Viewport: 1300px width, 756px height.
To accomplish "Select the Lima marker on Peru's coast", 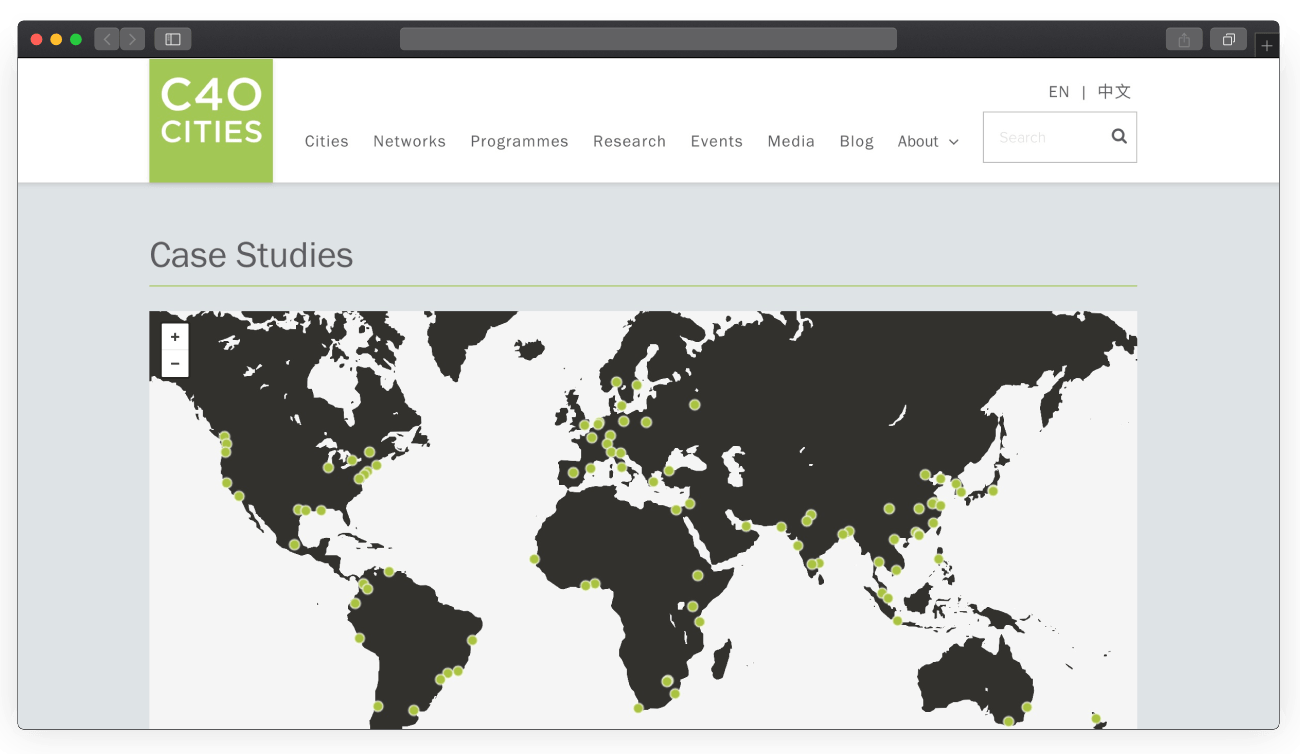I will click(x=360, y=638).
